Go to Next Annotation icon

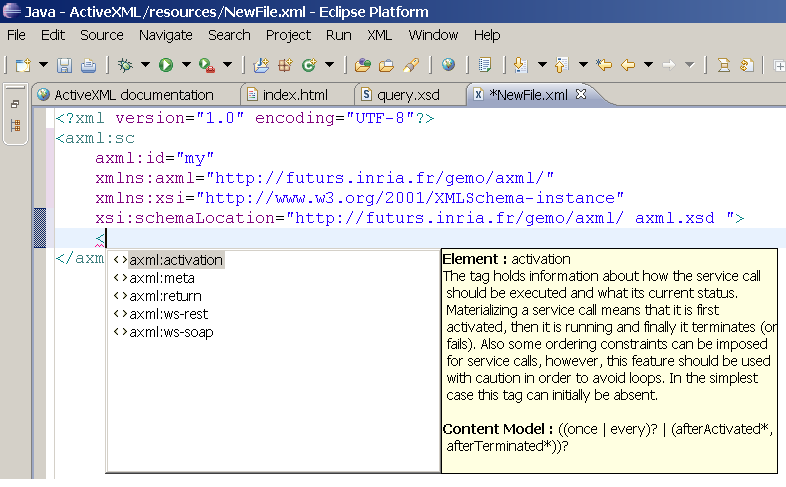pyautogui.click(x=521, y=65)
